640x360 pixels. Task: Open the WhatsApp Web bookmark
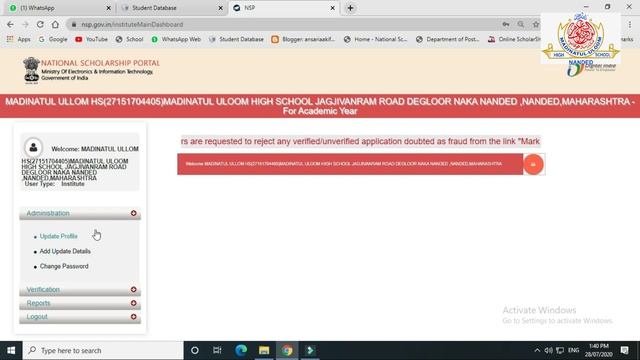176,39
